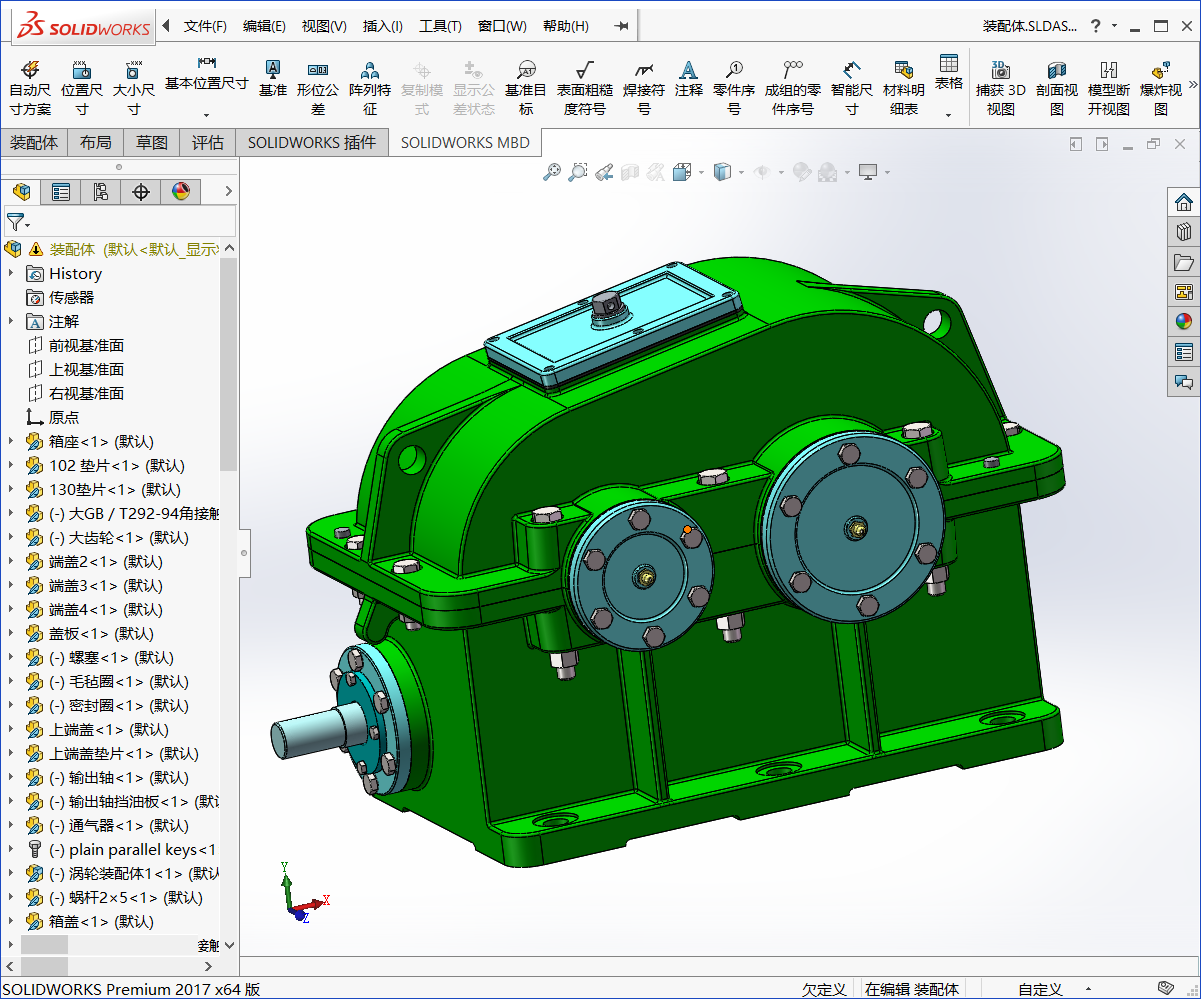Image resolution: width=1201 pixels, height=999 pixels.
Task: Open the Appearances task pane icon
Action: [1184, 322]
